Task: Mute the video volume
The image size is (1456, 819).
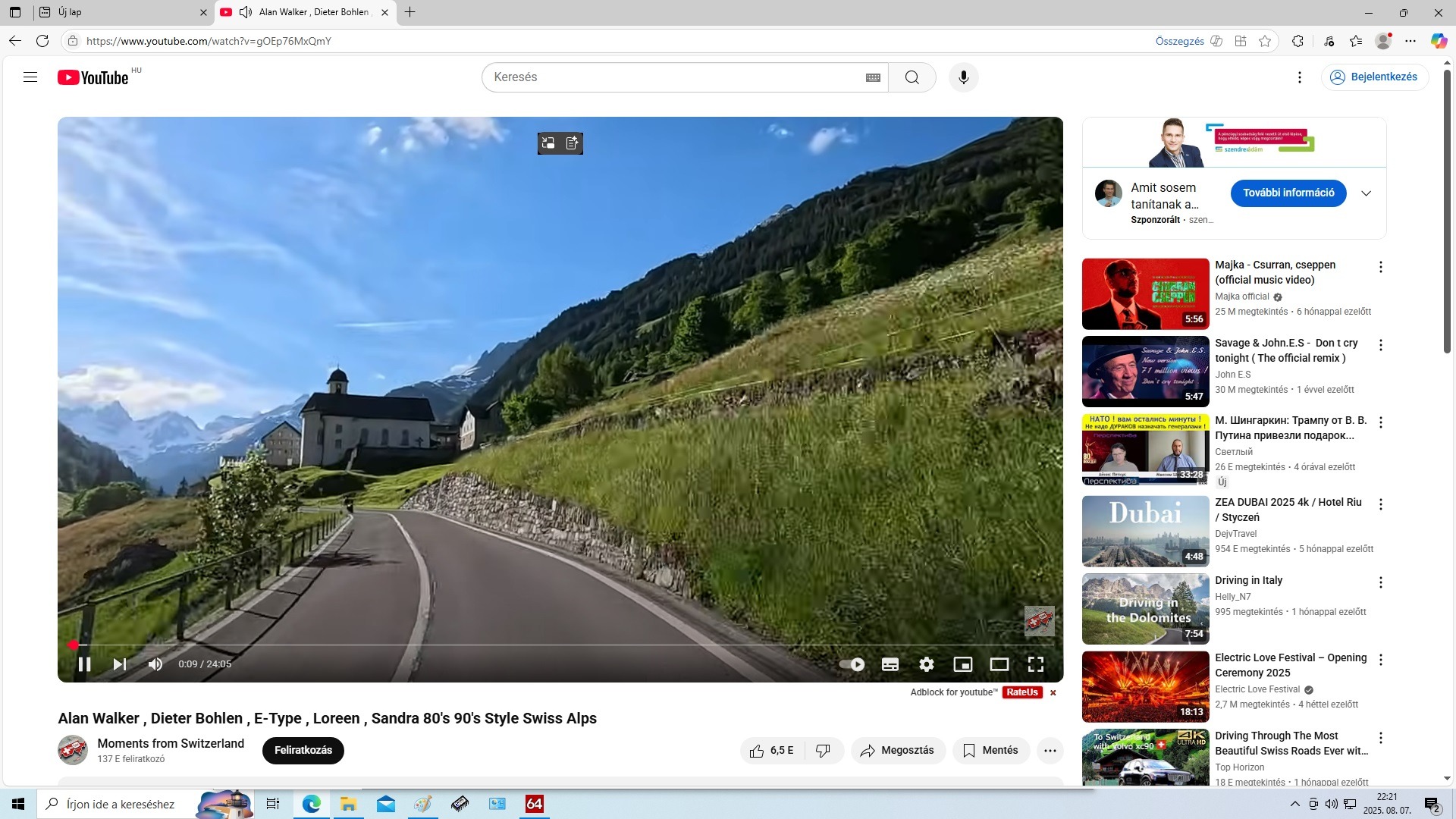Action: coord(155,664)
